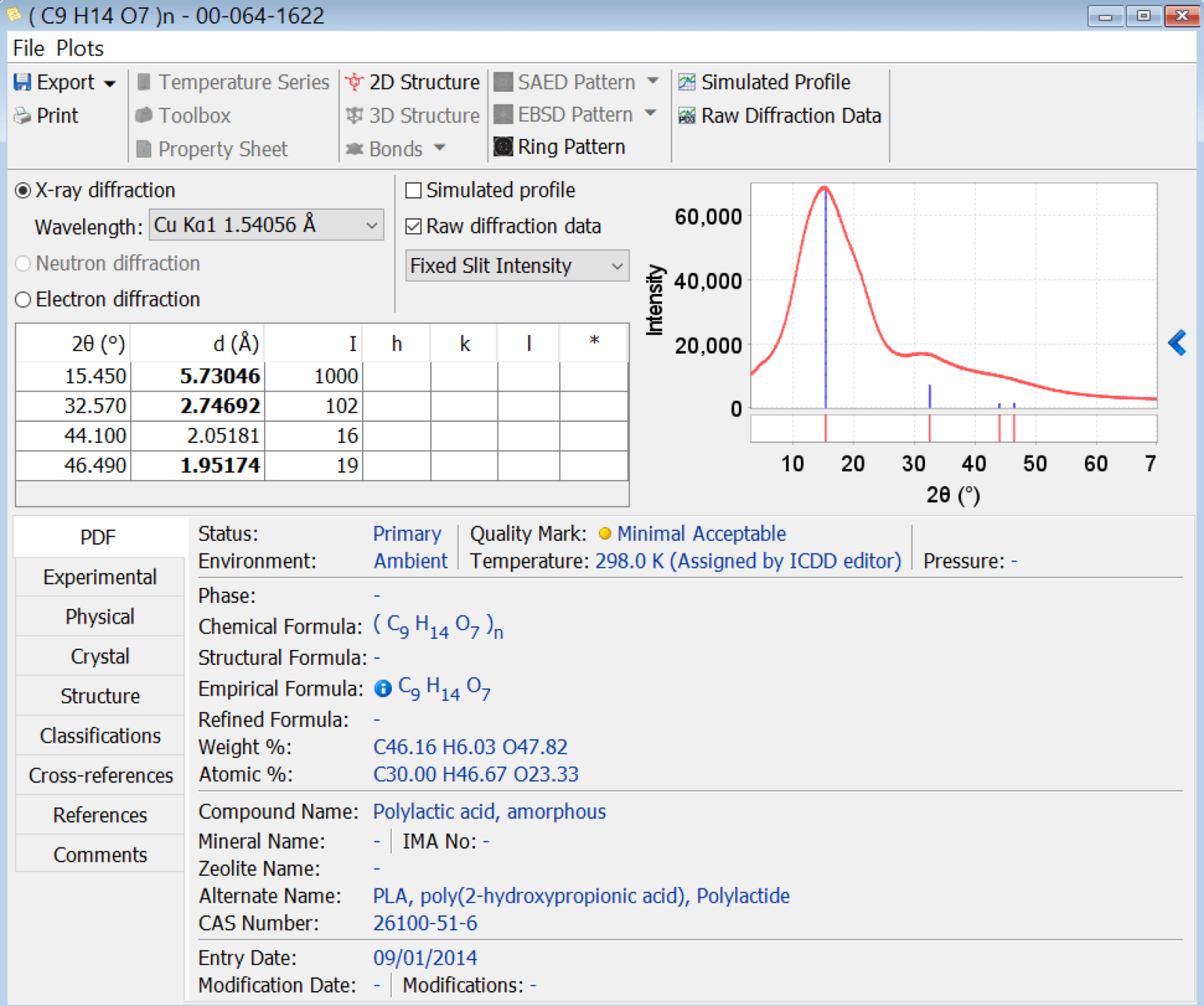Click the CAS Number 26100-51-6 link
The image size is (1204, 1006).
425,923
